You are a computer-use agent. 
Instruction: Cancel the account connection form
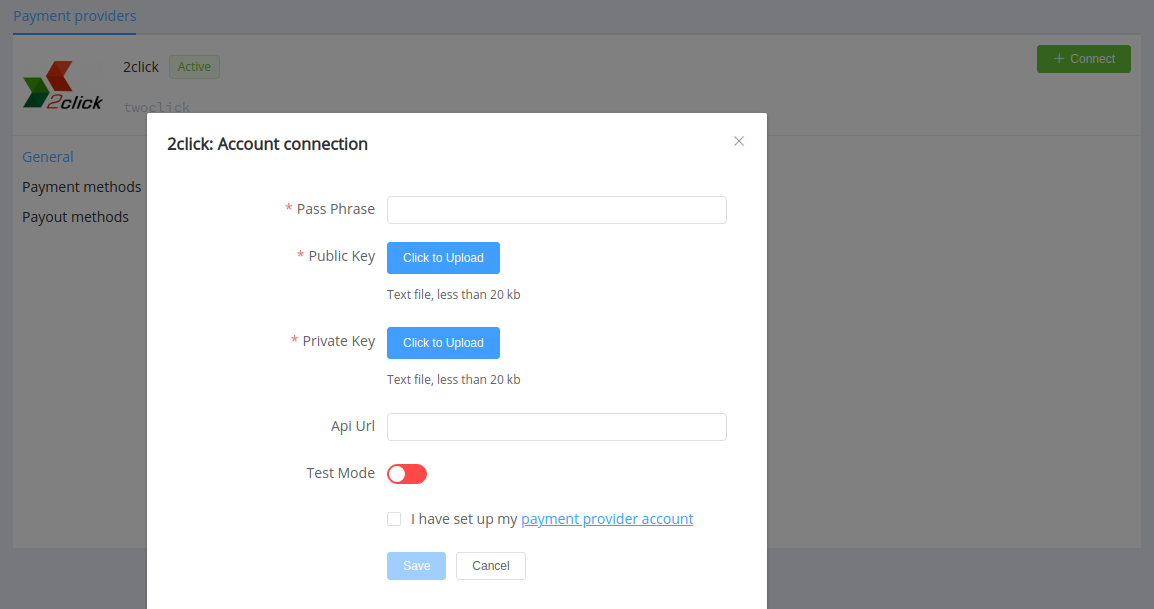pos(491,566)
